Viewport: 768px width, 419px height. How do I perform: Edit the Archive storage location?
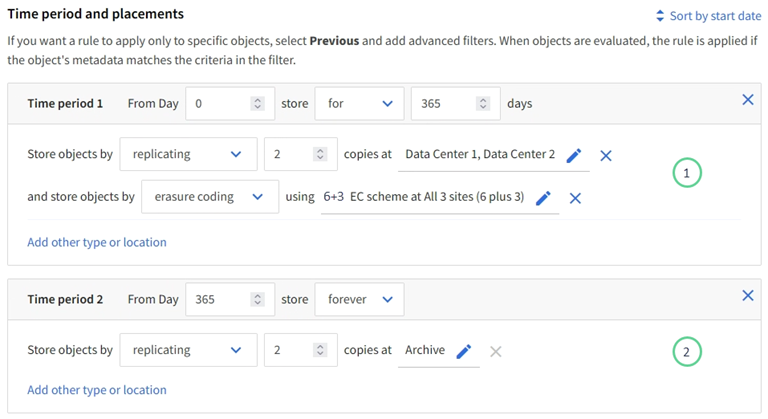pos(463,351)
